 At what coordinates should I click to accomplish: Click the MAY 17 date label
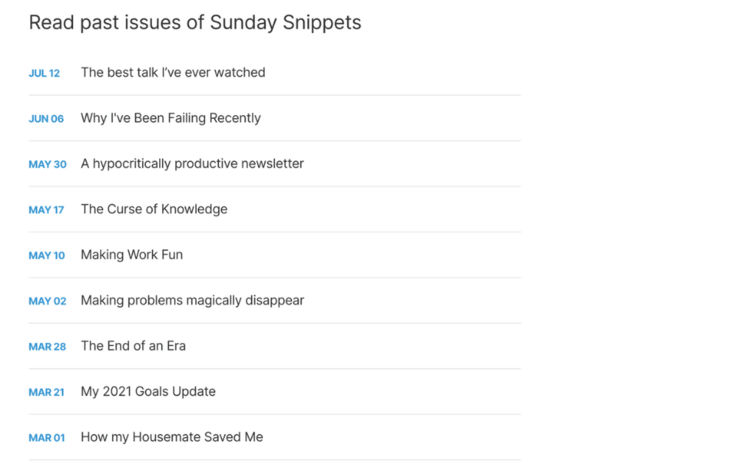coord(46,210)
